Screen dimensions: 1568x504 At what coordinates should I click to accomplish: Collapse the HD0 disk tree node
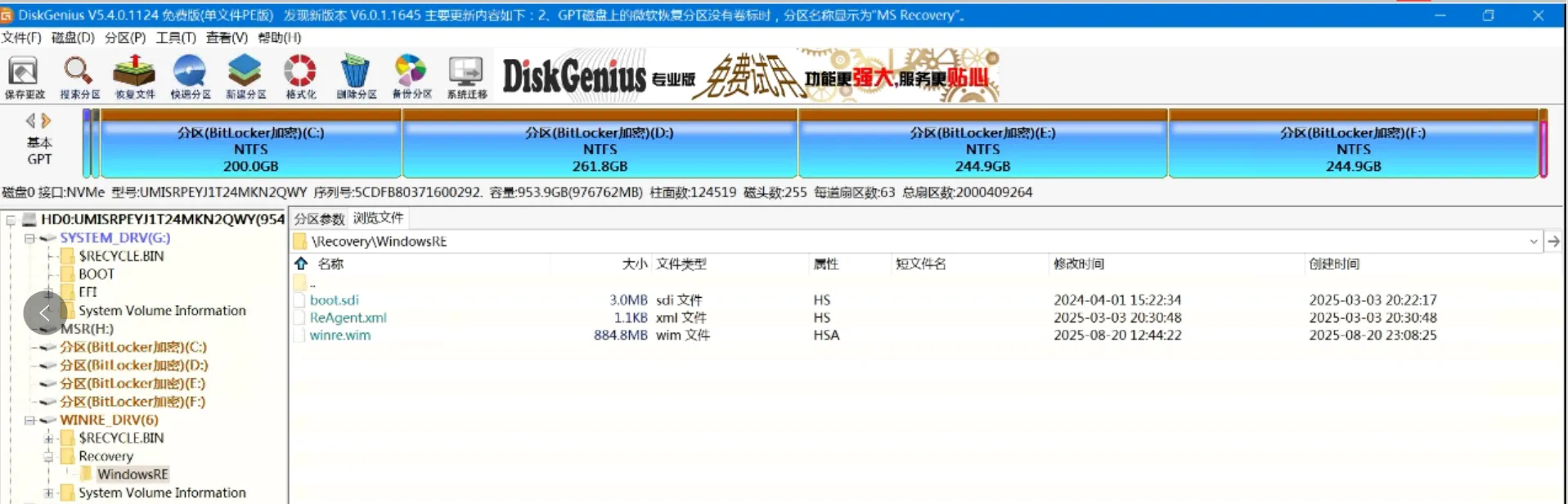pyautogui.click(x=11, y=220)
